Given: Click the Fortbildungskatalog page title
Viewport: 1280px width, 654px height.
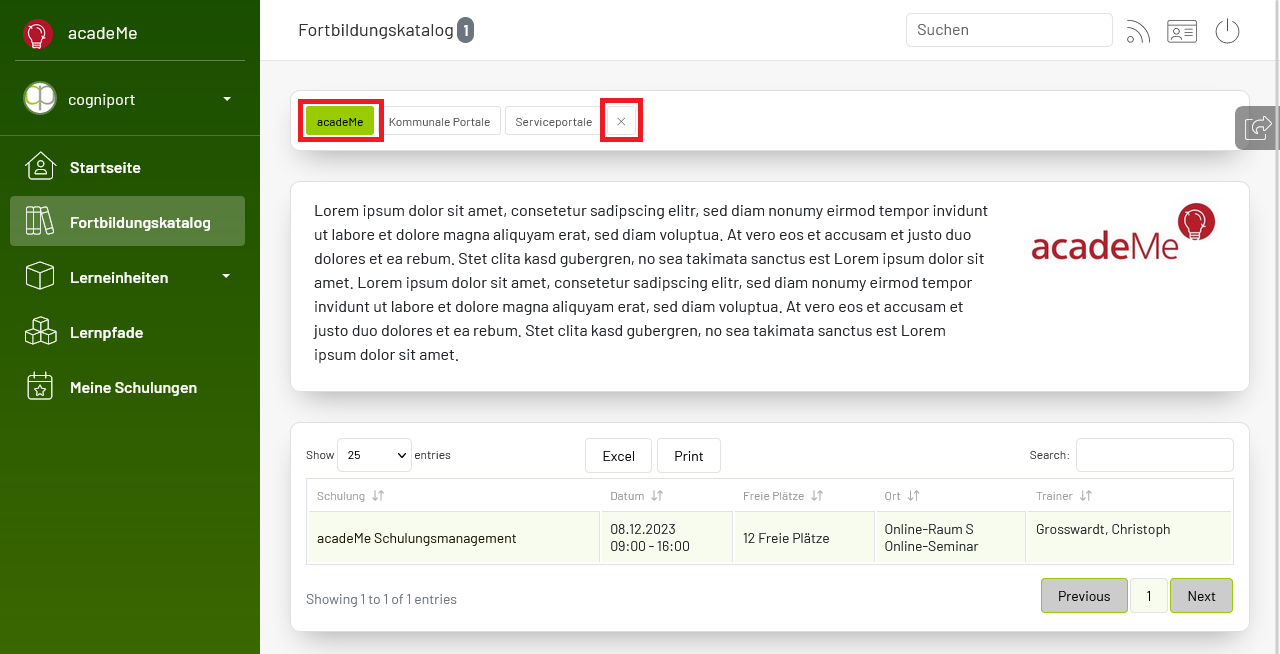Looking at the screenshot, I should click(x=376, y=30).
